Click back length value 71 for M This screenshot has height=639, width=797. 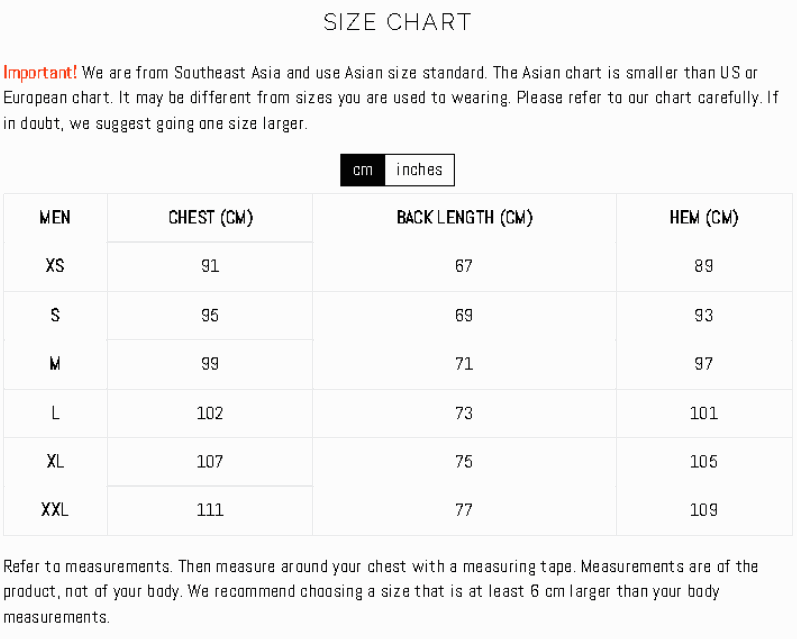tap(464, 363)
